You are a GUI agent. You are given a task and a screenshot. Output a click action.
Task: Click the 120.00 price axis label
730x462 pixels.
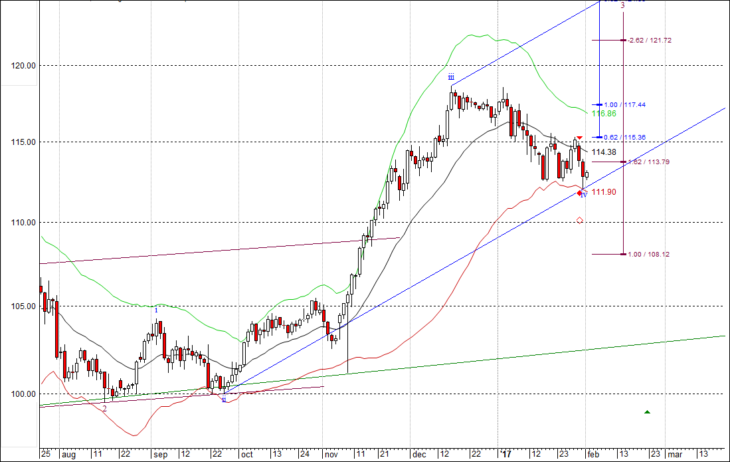pyautogui.click(x=24, y=66)
